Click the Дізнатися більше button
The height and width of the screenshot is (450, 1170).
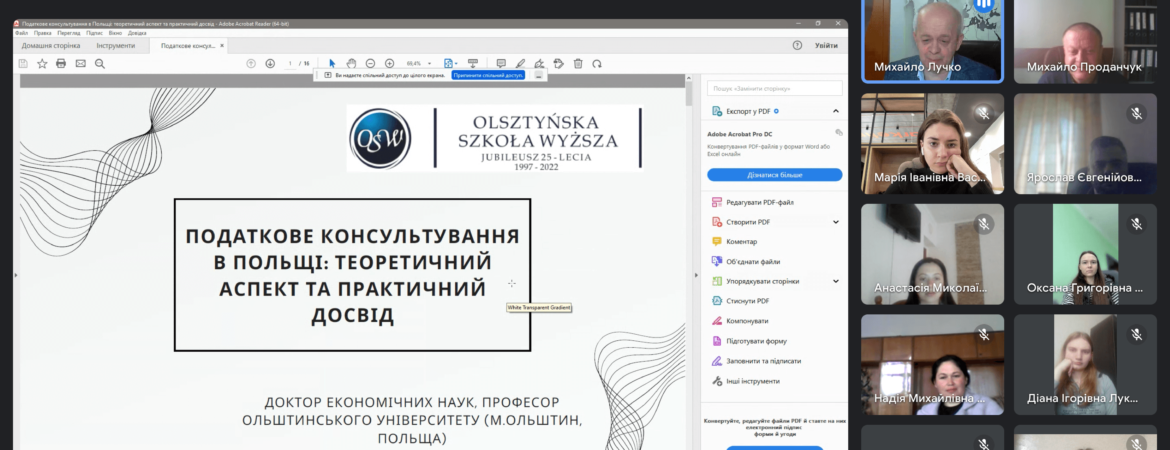[775, 175]
